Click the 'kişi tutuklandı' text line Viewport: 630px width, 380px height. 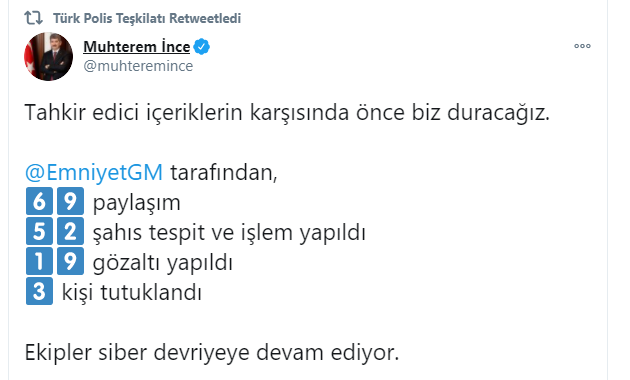131,292
